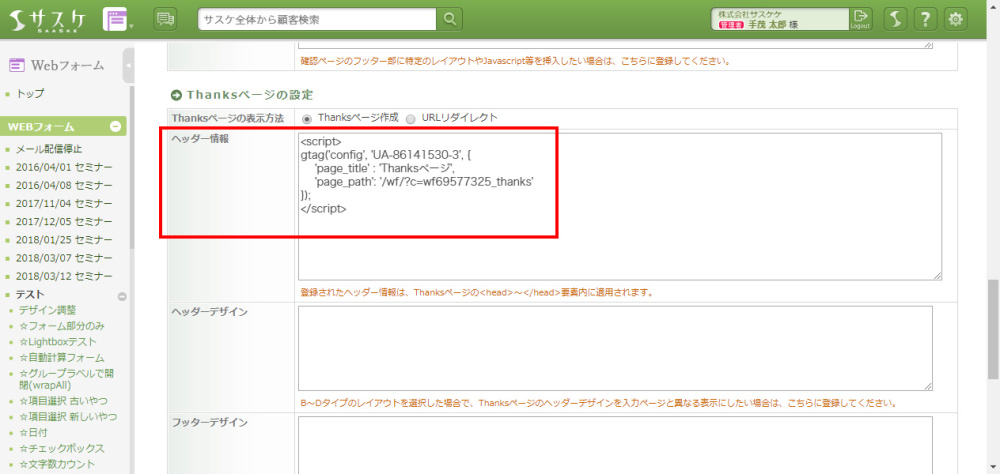Click into the customer search field

(317, 19)
